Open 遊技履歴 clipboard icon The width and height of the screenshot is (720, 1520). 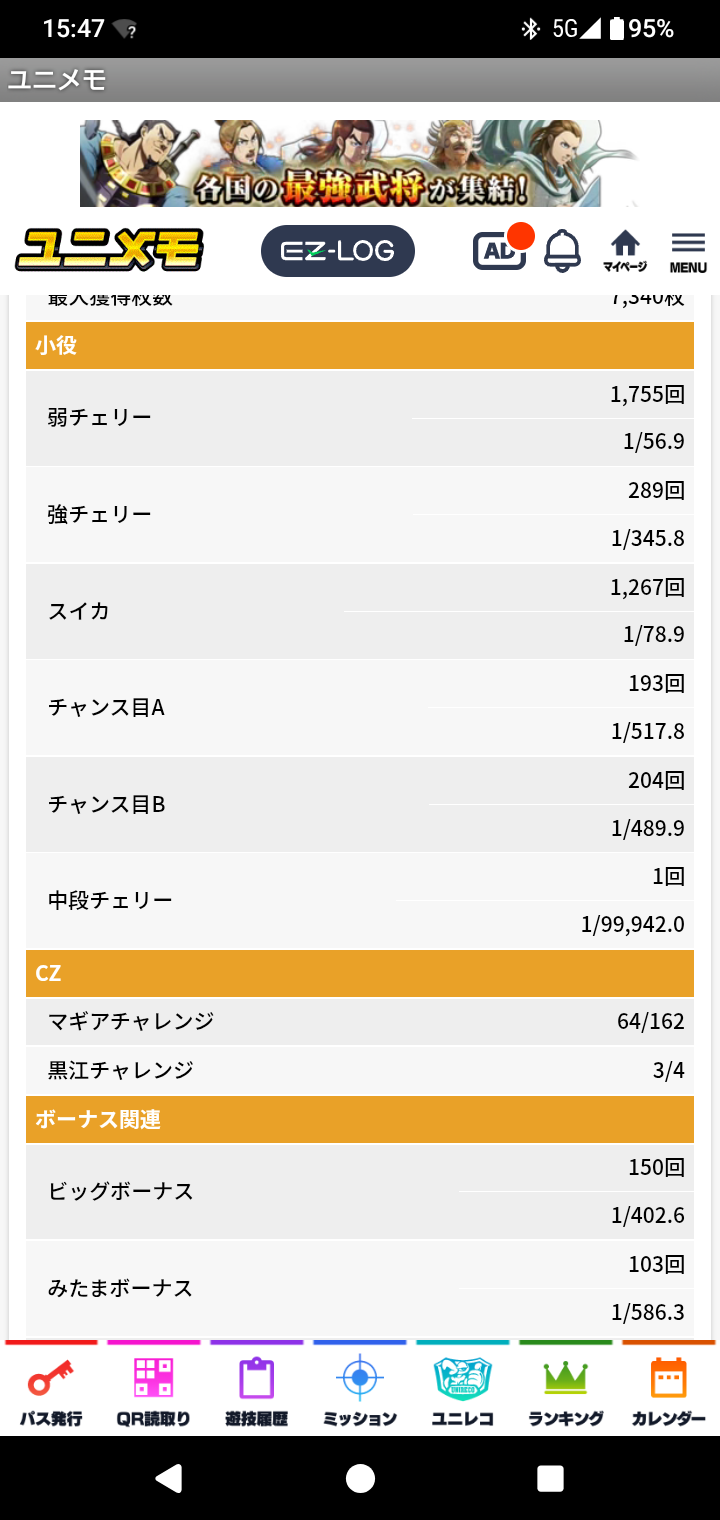pyautogui.click(x=256, y=1380)
